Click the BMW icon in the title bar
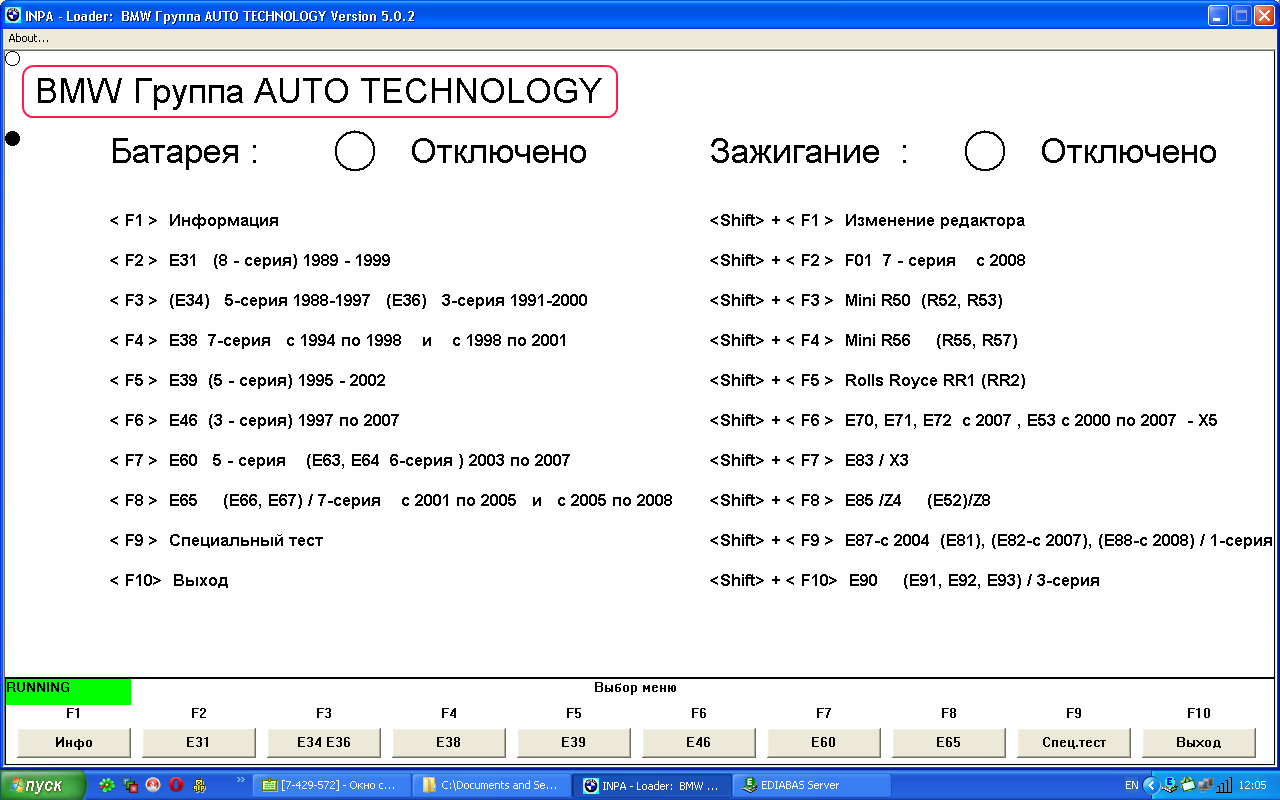1280x800 pixels. (x=13, y=16)
